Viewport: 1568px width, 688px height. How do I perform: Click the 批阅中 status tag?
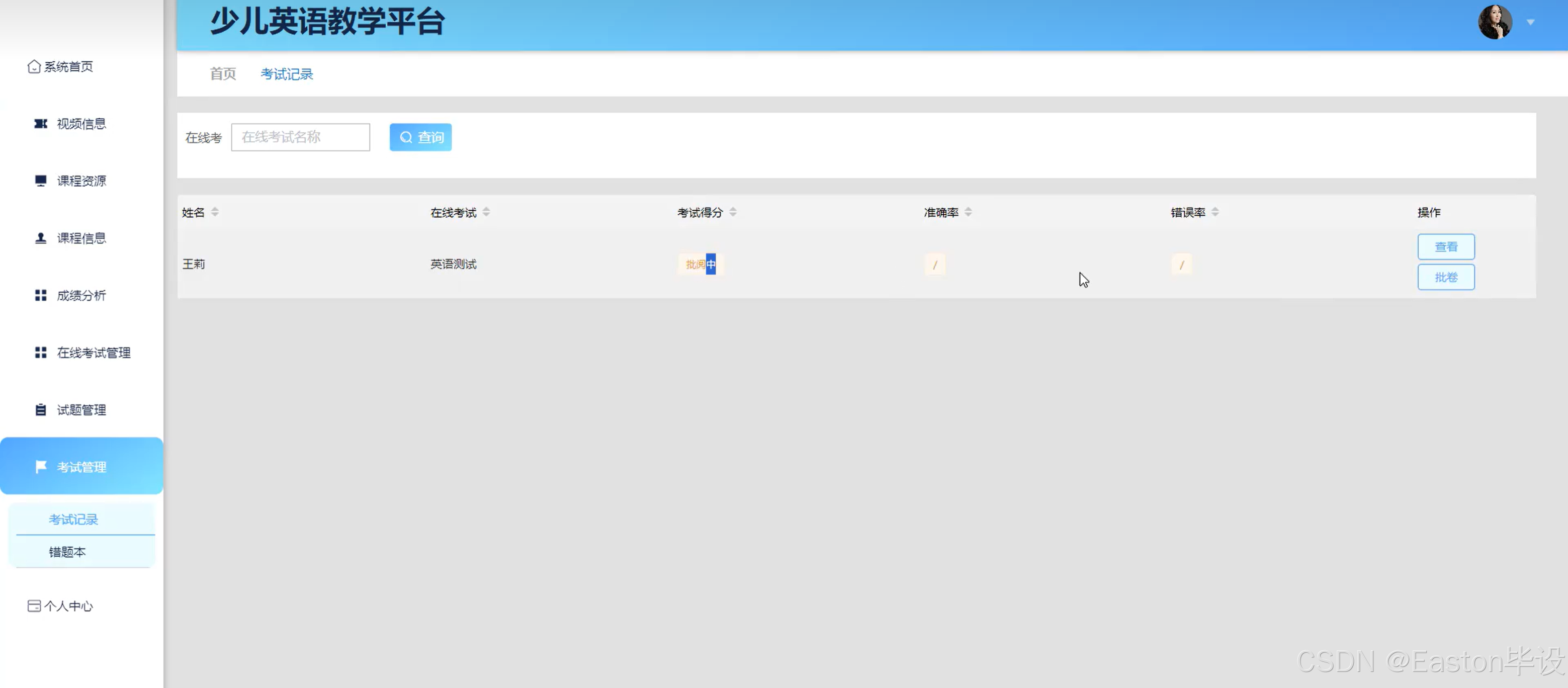point(701,264)
